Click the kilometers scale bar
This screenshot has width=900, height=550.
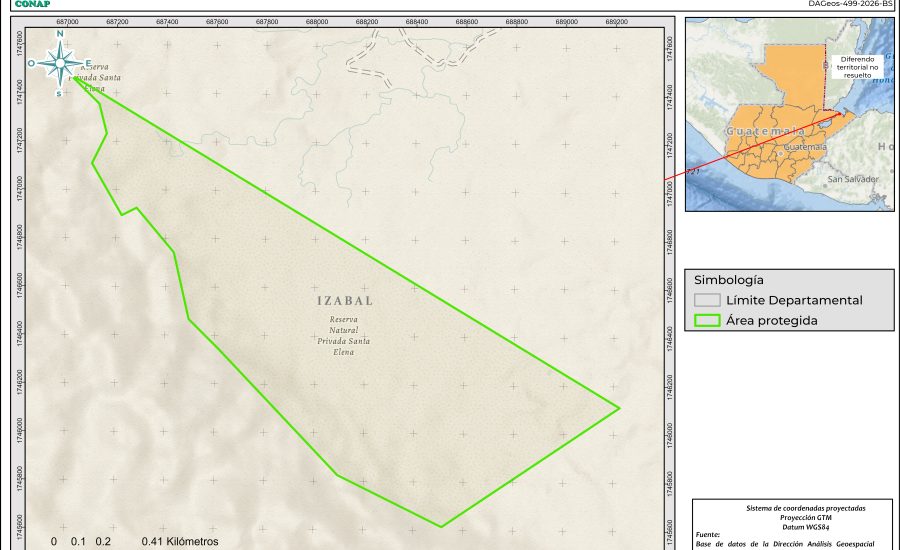click(x=128, y=541)
